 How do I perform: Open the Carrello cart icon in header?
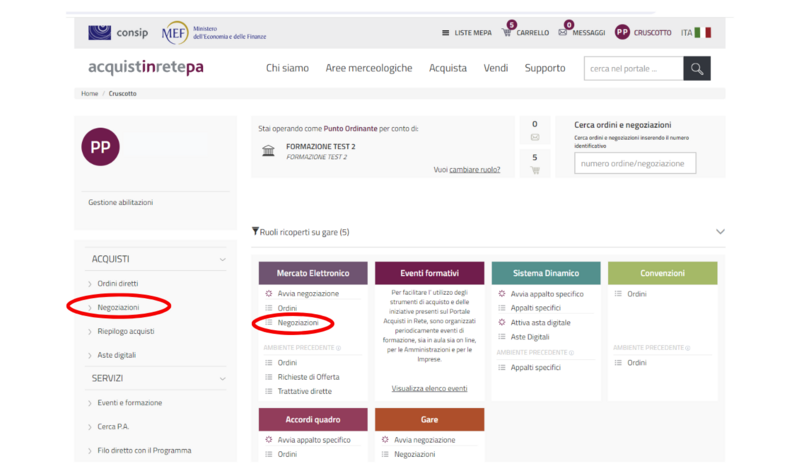point(507,33)
